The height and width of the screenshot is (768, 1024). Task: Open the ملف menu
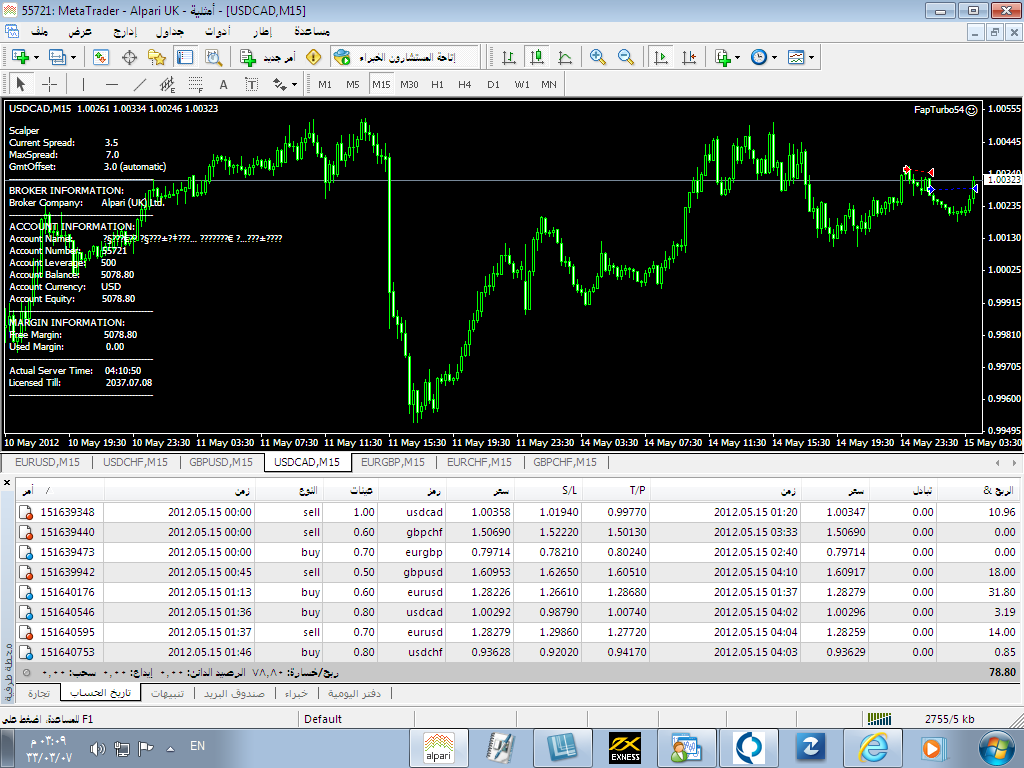pyautogui.click(x=40, y=31)
